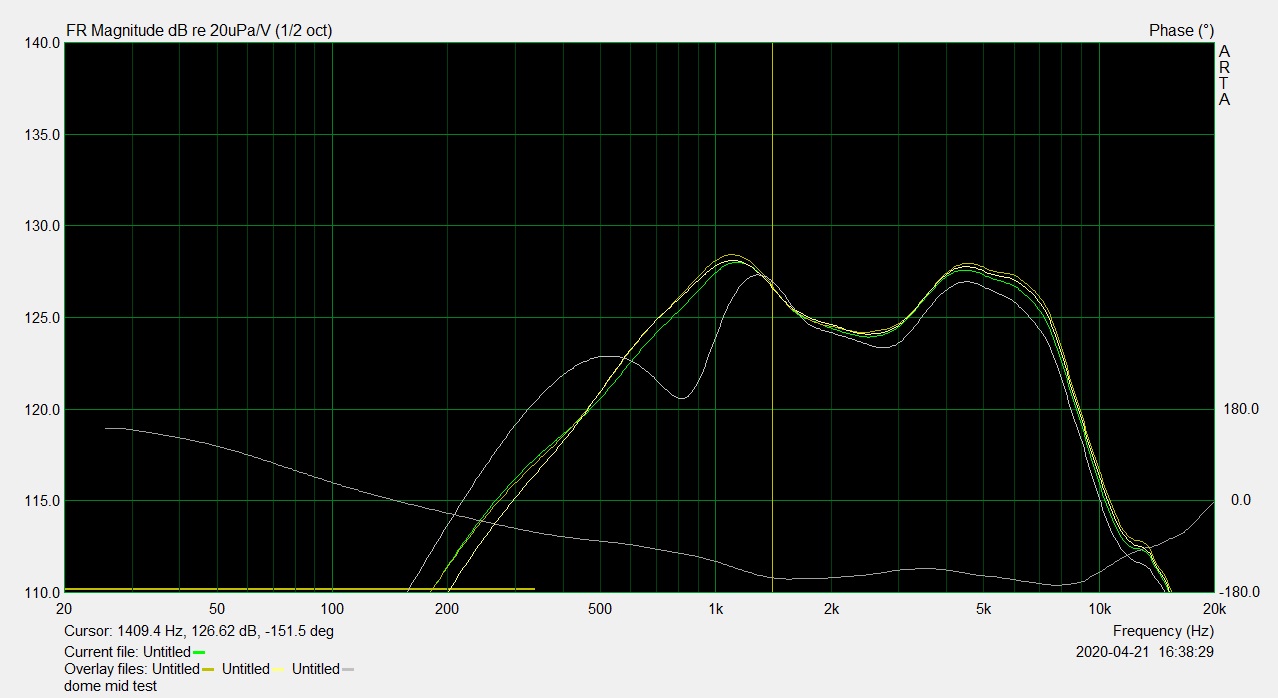Click the 100 frequency axis tick label
Screen dimensions: 1278x698
point(332,609)
